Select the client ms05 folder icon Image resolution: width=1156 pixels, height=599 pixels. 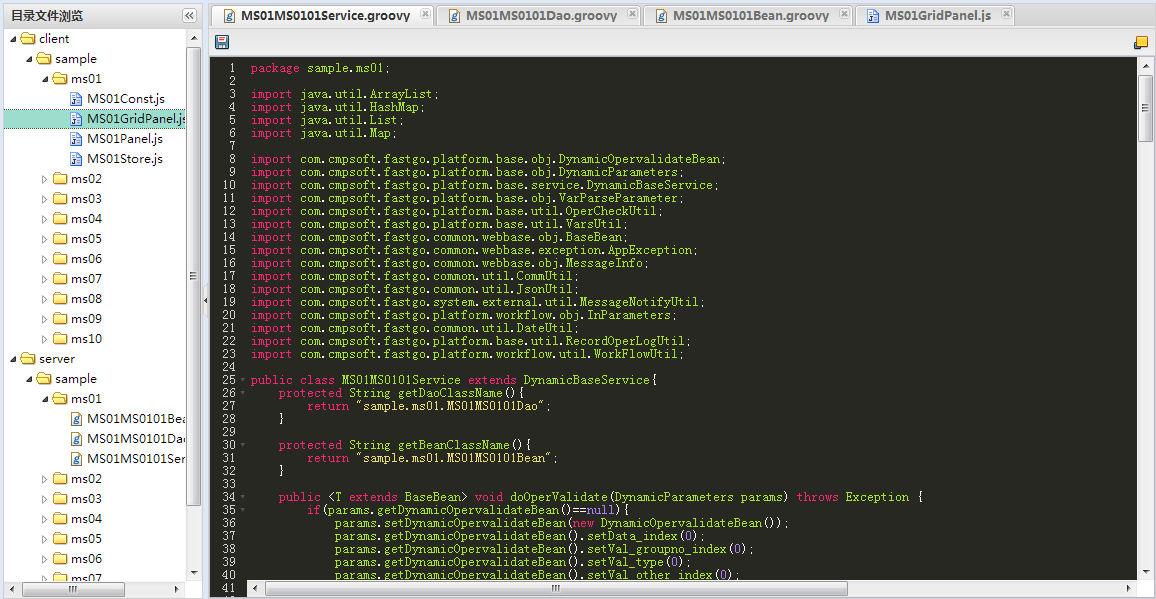[x=60, y=238]
